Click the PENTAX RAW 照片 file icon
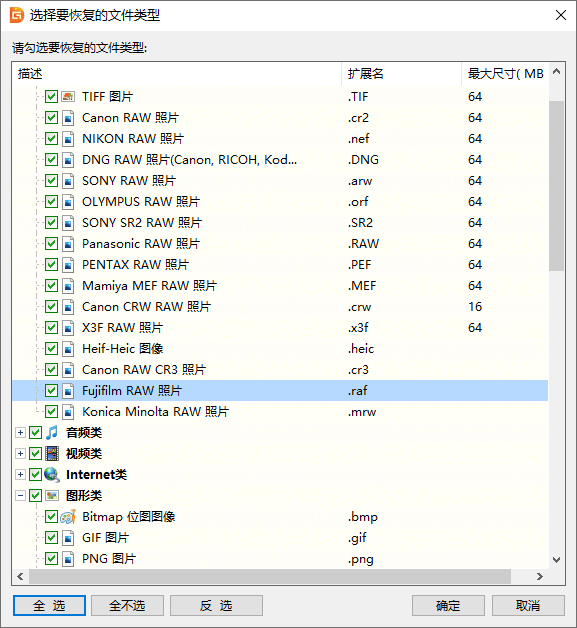This screenshot has width=577, height=628. point(68,265)
